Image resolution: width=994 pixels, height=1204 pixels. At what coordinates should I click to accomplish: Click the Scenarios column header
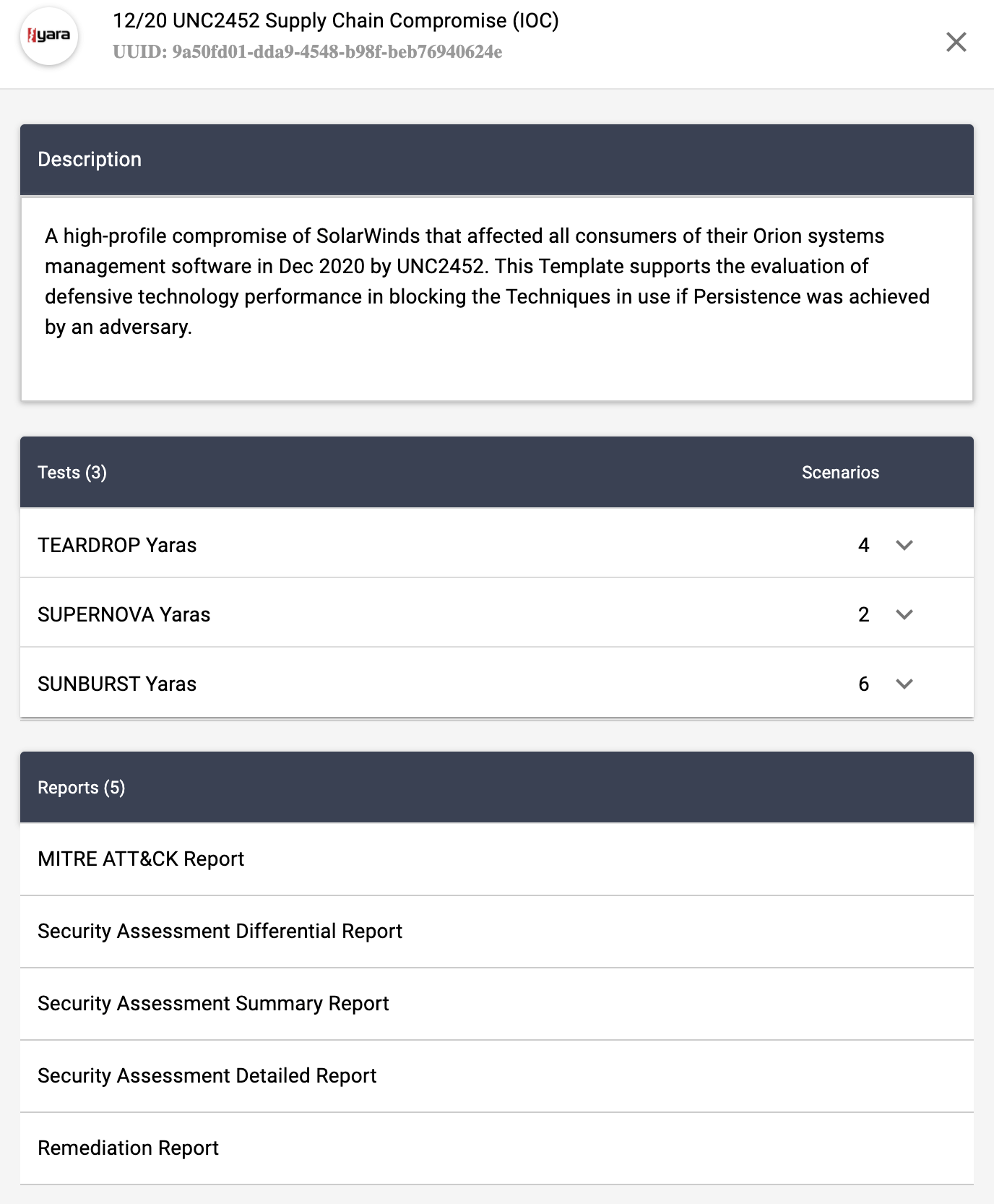pyautogui.click(x=840, y=472)
